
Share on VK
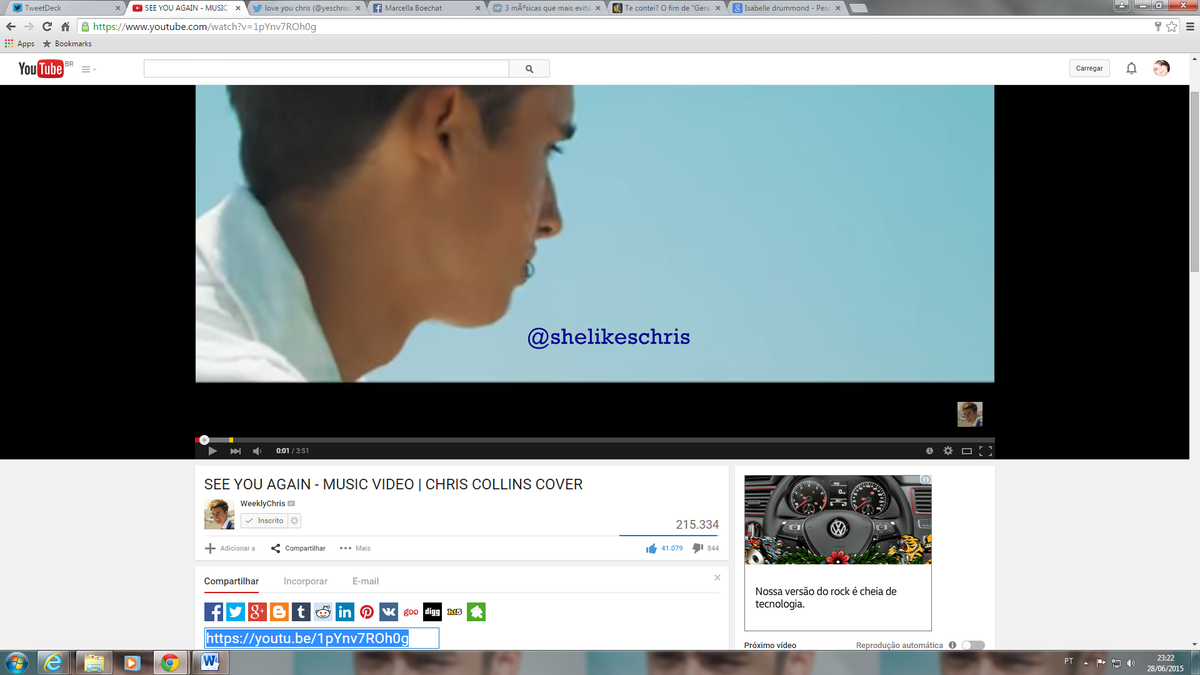pos(389,612)
